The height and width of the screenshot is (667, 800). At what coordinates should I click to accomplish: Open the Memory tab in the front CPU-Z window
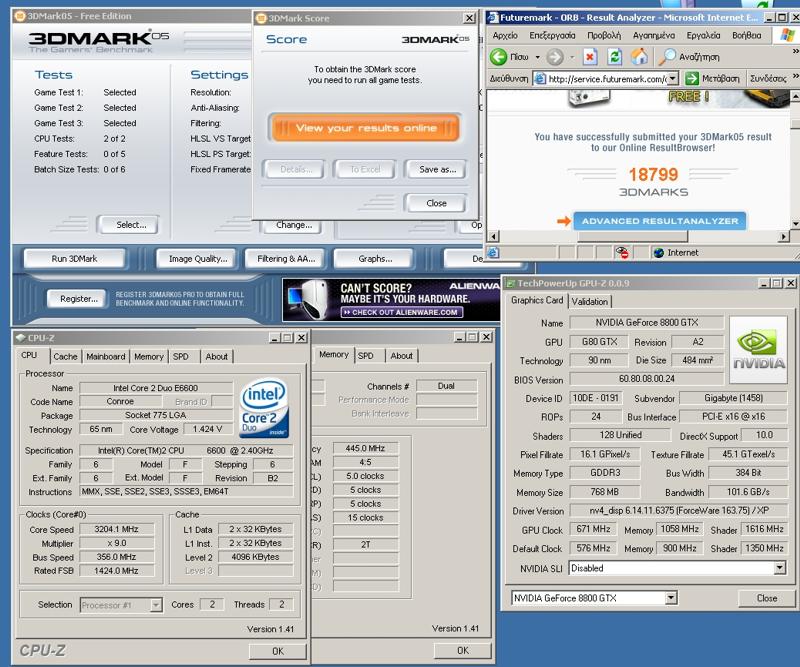[x=148, y=356]
